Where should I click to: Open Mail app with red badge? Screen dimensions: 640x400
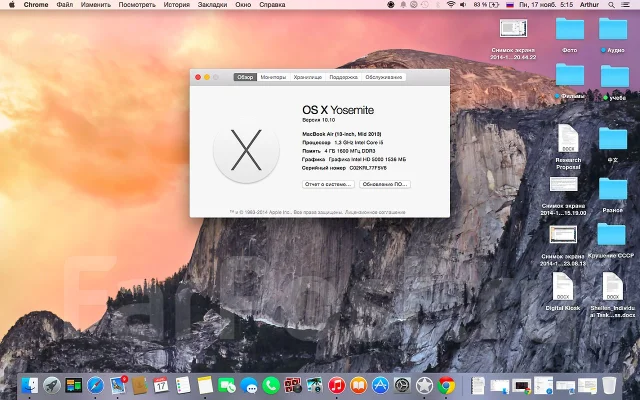118,385
